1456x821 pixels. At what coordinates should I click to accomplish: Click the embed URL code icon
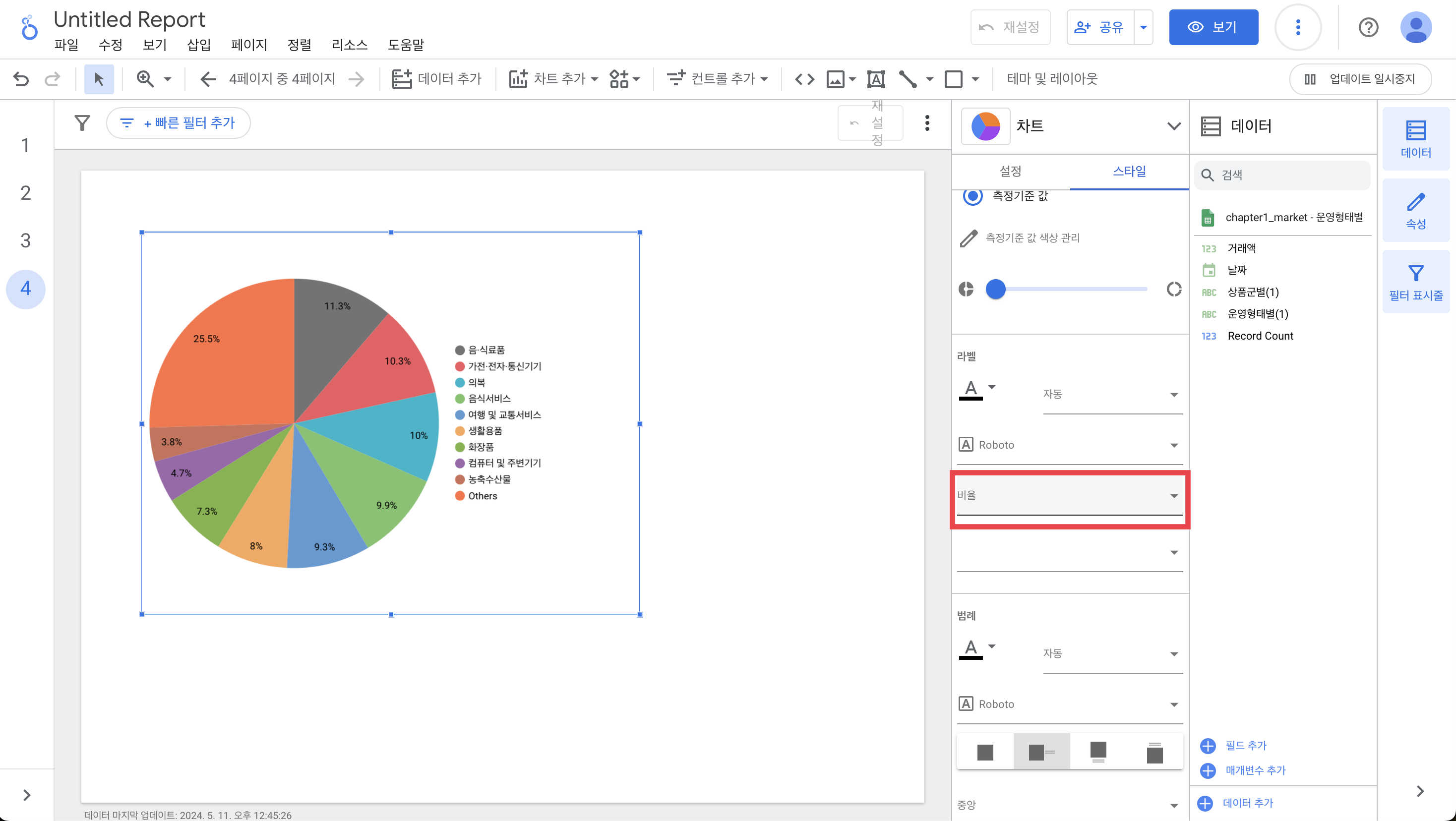click(804, 79)
